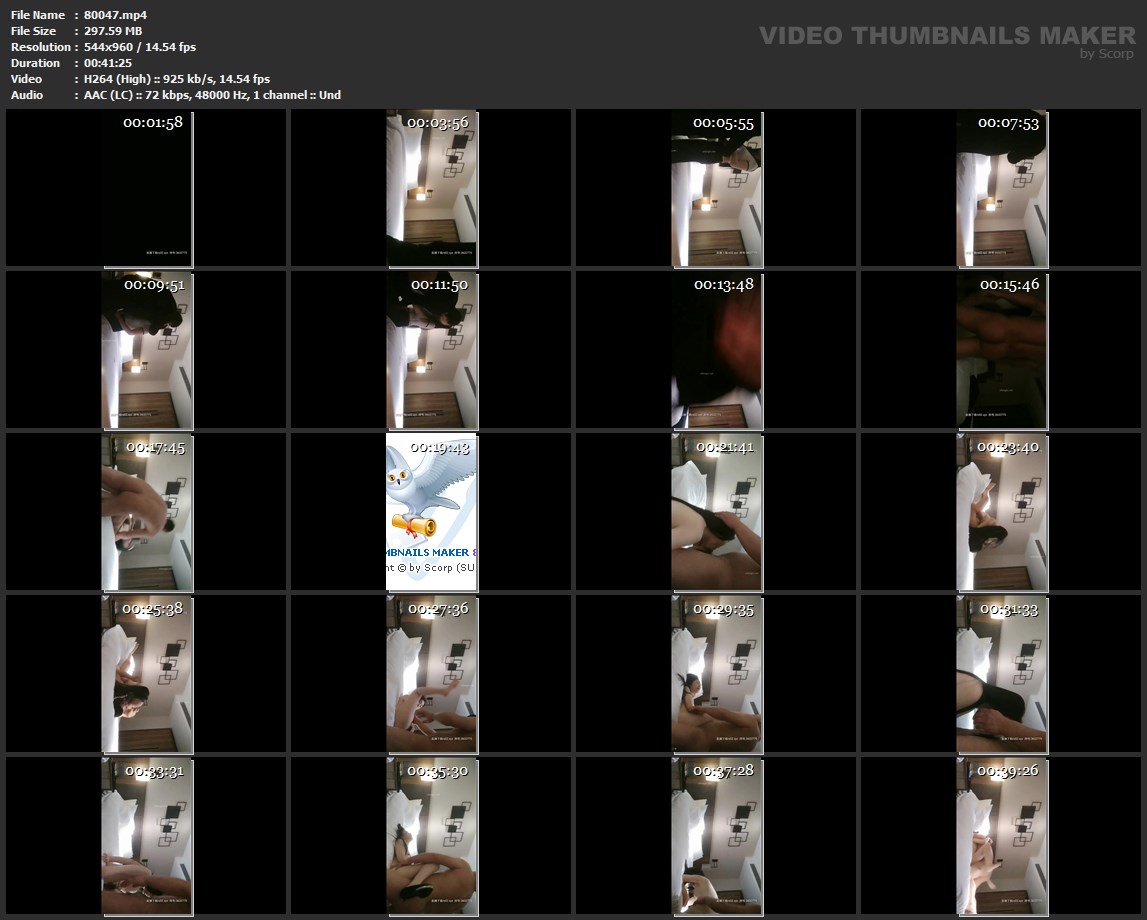
Task: Click the video codec line H264 (High)
Action: tap(176, 79)
